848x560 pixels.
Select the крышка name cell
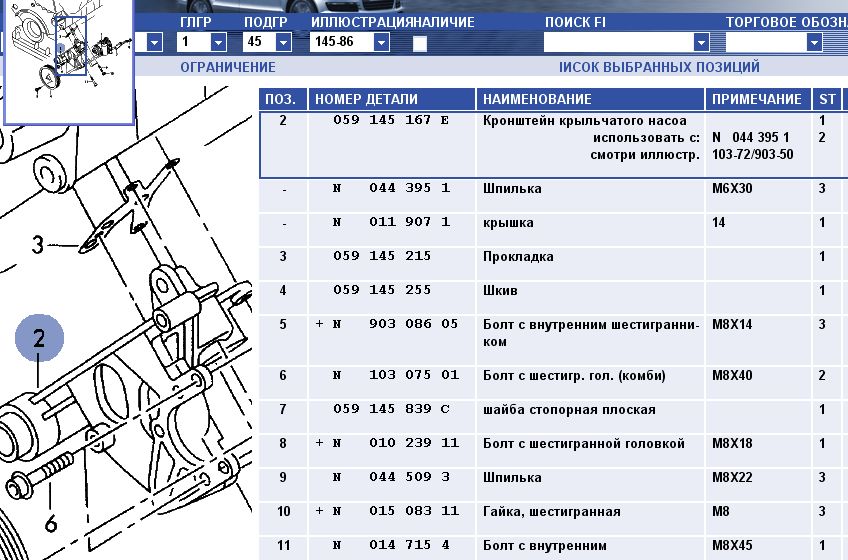point(590,230)
